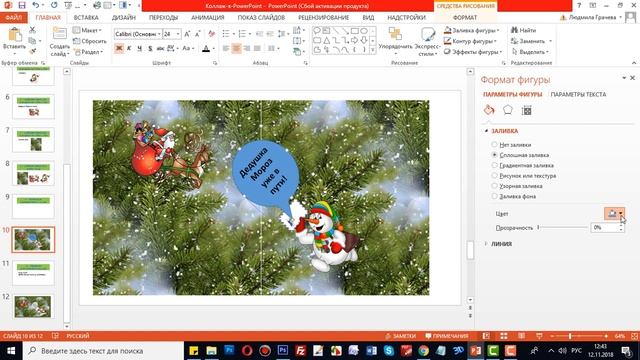This screenshot has height=360, width=640.
Task: Select 'Рисунок или текстура' fill option
Action: [524, 176]
